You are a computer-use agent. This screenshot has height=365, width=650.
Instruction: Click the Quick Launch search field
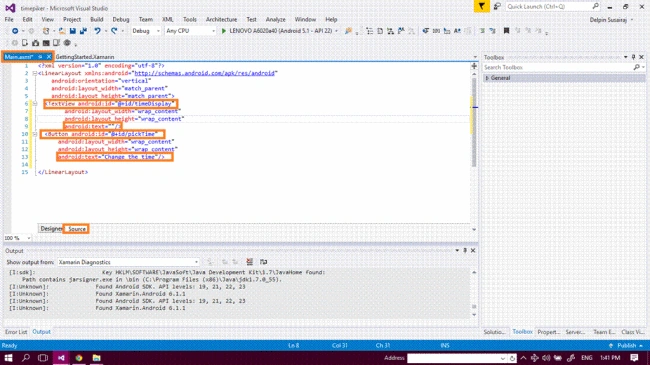pos(548,6)
